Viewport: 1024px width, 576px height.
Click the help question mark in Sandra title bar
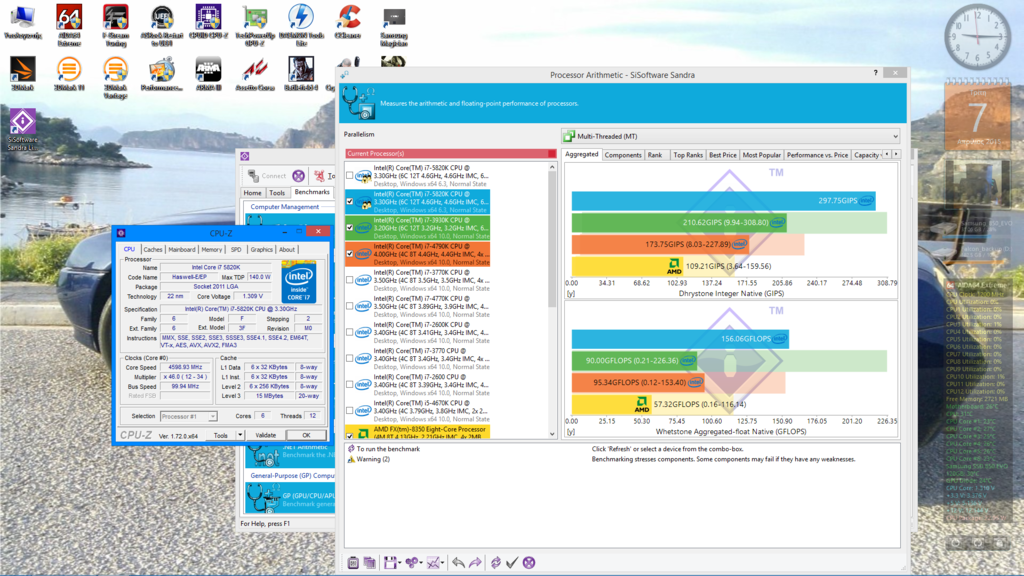[875, 73]
